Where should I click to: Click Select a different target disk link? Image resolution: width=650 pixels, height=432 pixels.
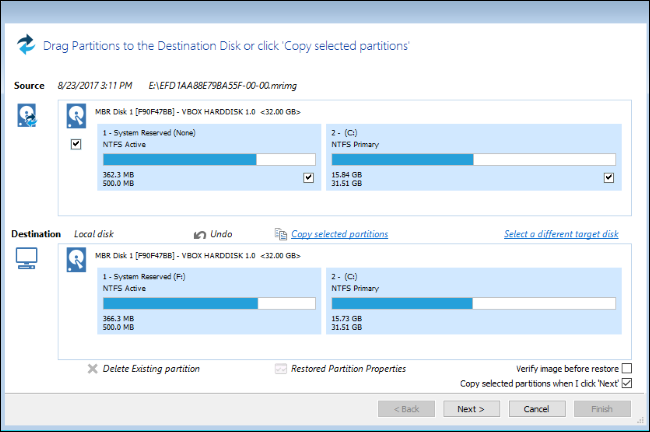coord(561,234)
